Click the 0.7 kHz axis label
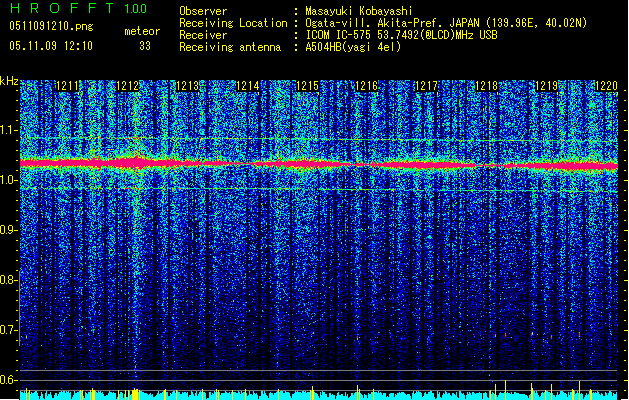This screenshot has height=400, width=629. coord(8,330)
